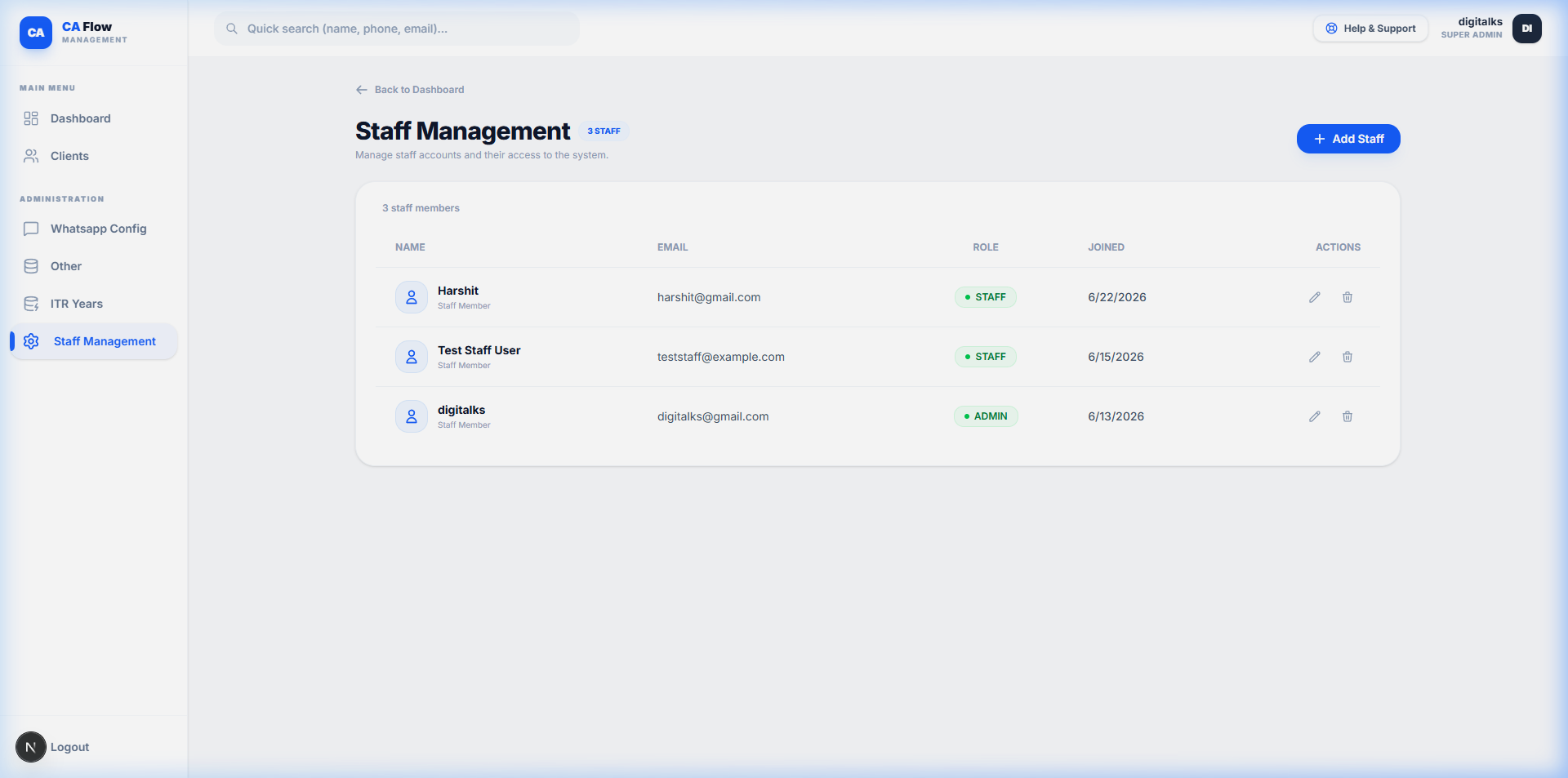
Task: Select Staff Management in the sidebar
Action: pyautogui.click(x=94, y=341)
